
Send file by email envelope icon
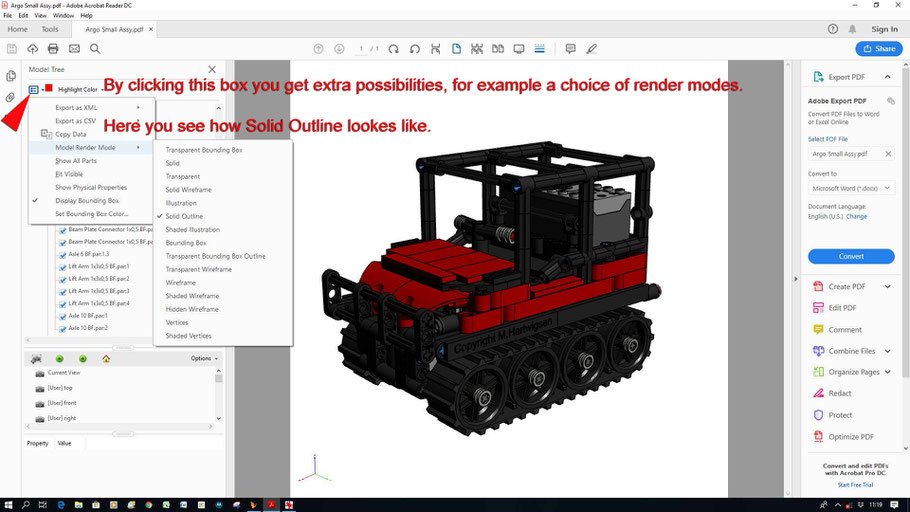pyautogui.click(x=74, y=49)
